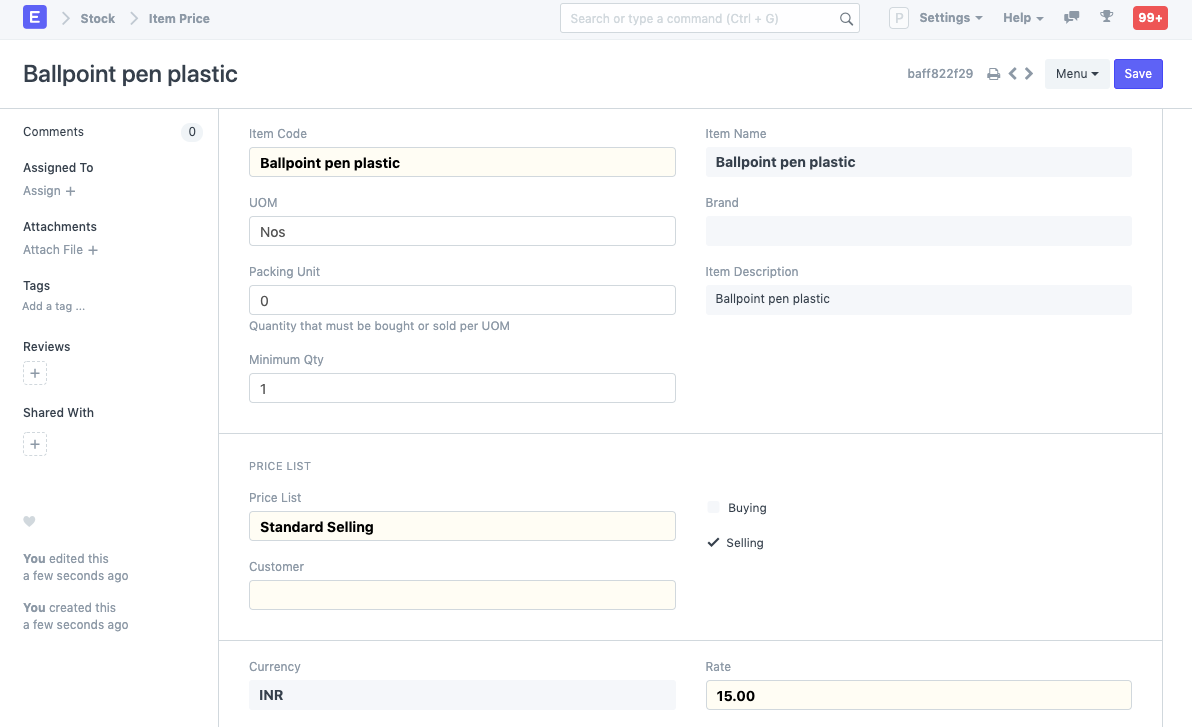Add a review with plus box
1192x727 pixels.
pos(35,374)
